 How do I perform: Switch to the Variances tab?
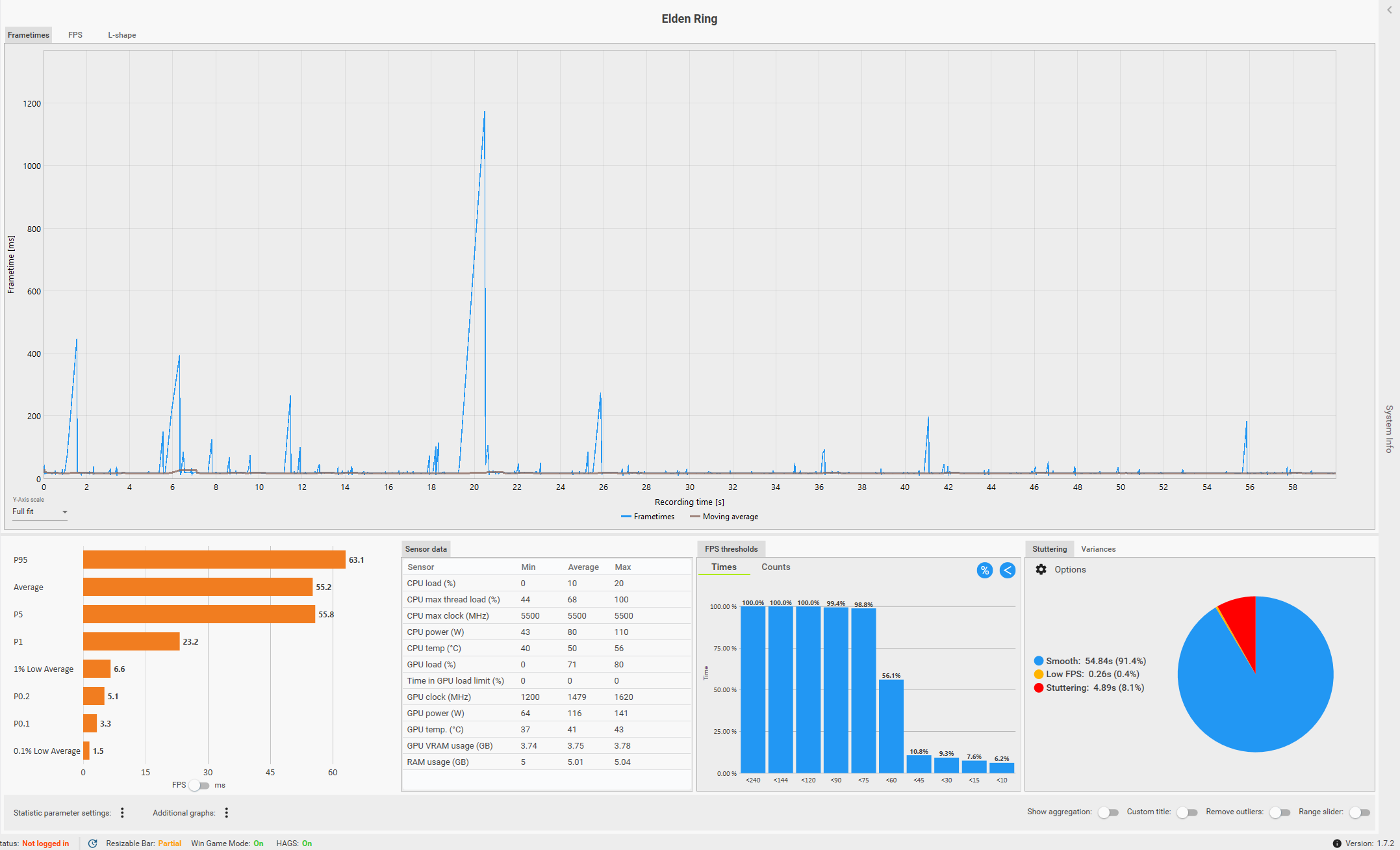click(x=1098, y=549)
